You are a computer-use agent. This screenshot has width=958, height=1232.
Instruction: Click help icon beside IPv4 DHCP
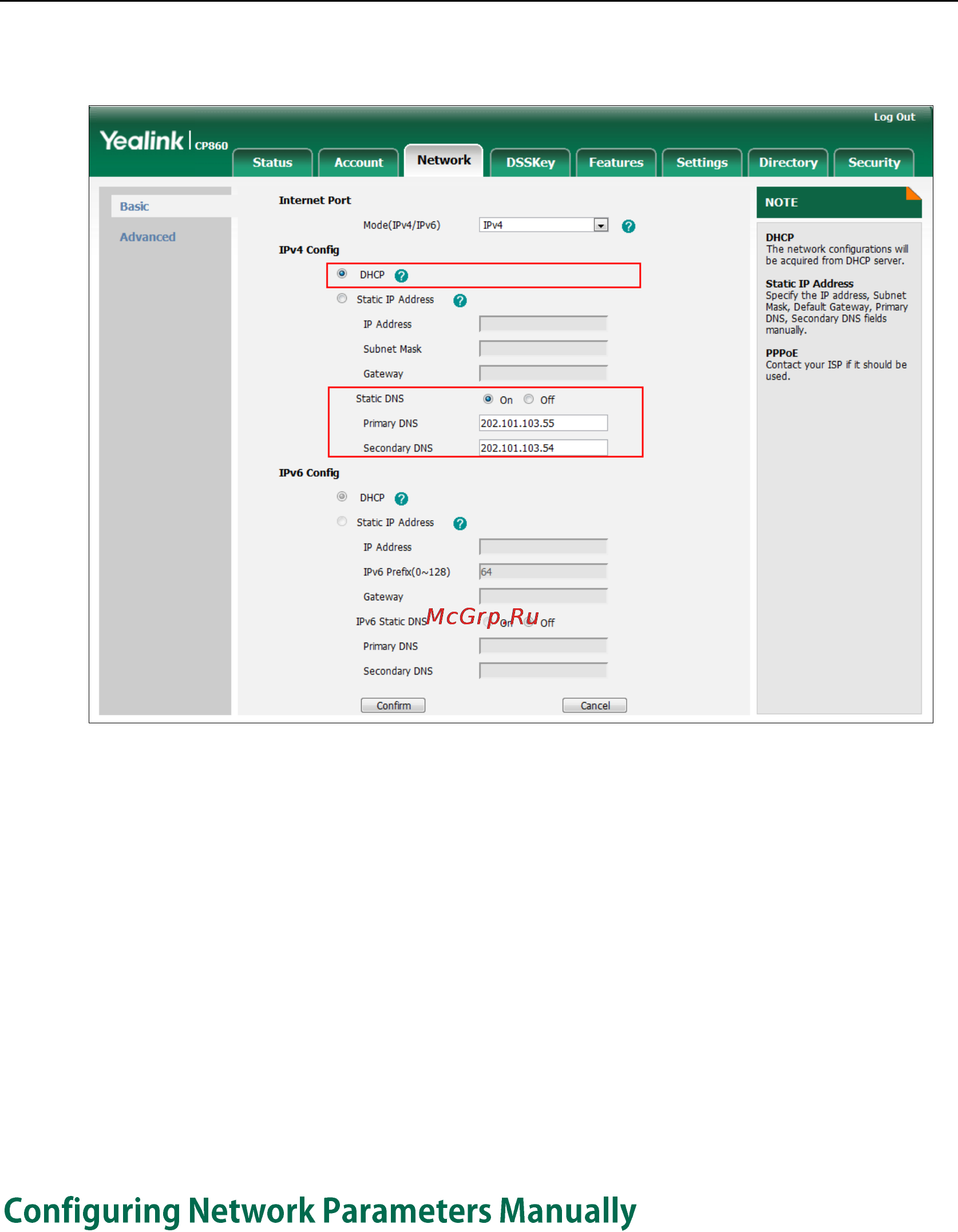tap(402, 276)
